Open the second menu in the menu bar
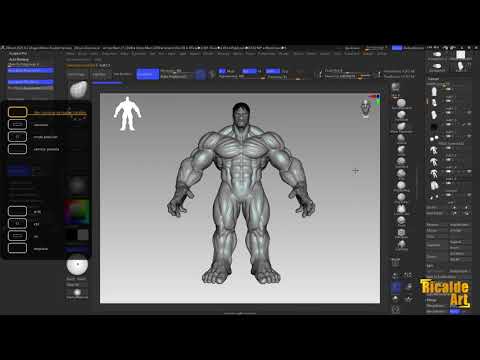This screenshot has height=360, width=480. (x=82, y=53)
